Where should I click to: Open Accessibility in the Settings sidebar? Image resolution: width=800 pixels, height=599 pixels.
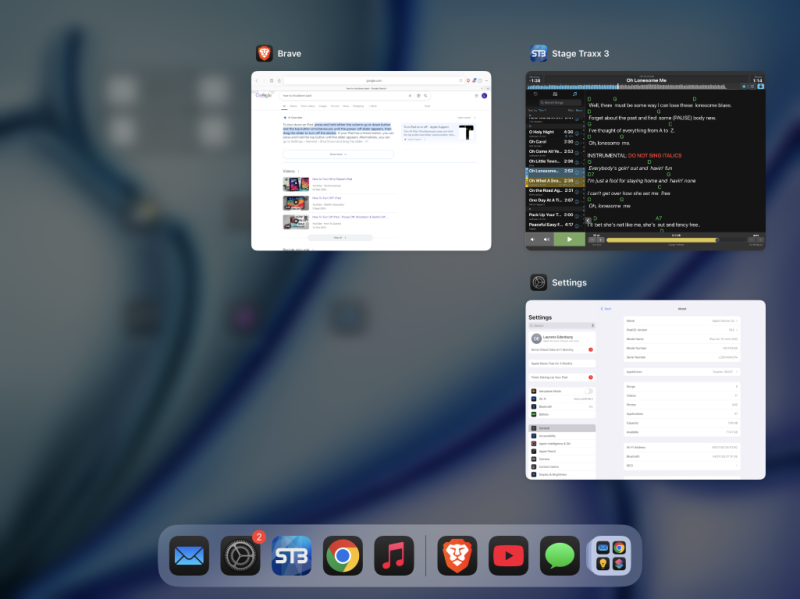click(562, 436)
